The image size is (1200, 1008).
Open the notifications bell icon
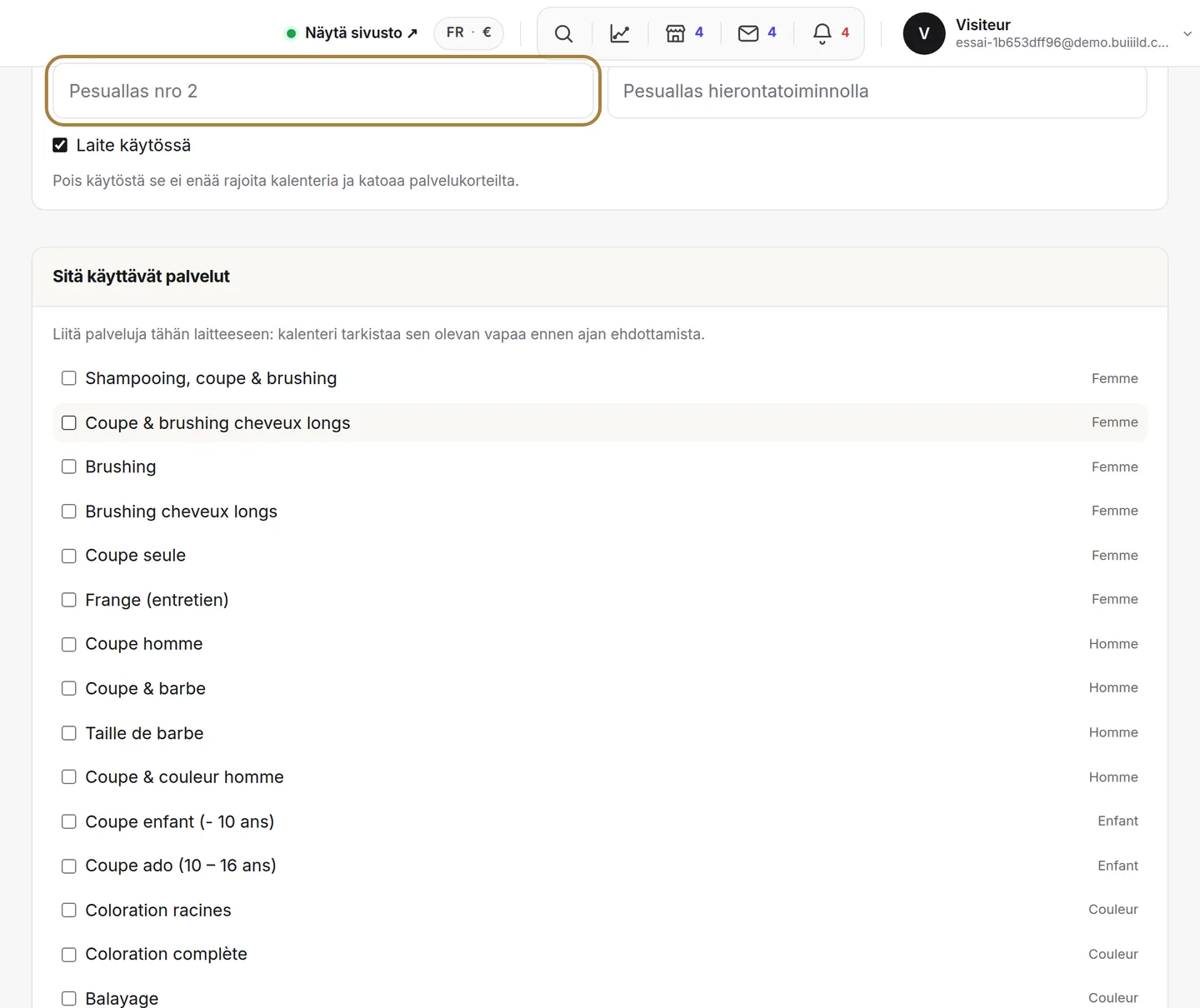tap(830, 33)
